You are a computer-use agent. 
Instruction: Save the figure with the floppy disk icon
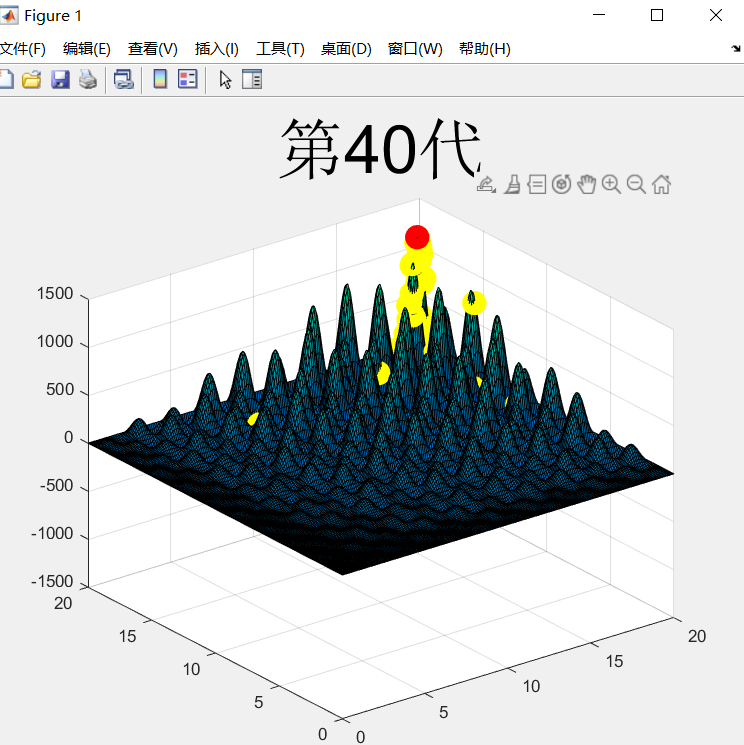60,79
